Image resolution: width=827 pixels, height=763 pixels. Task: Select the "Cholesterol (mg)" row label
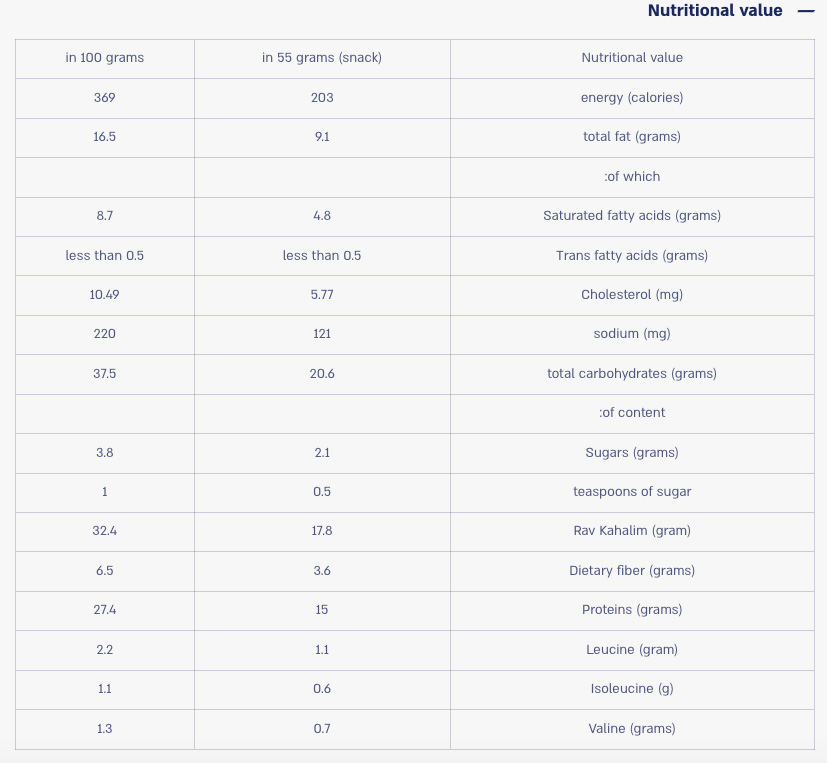[x=632, y=295]
